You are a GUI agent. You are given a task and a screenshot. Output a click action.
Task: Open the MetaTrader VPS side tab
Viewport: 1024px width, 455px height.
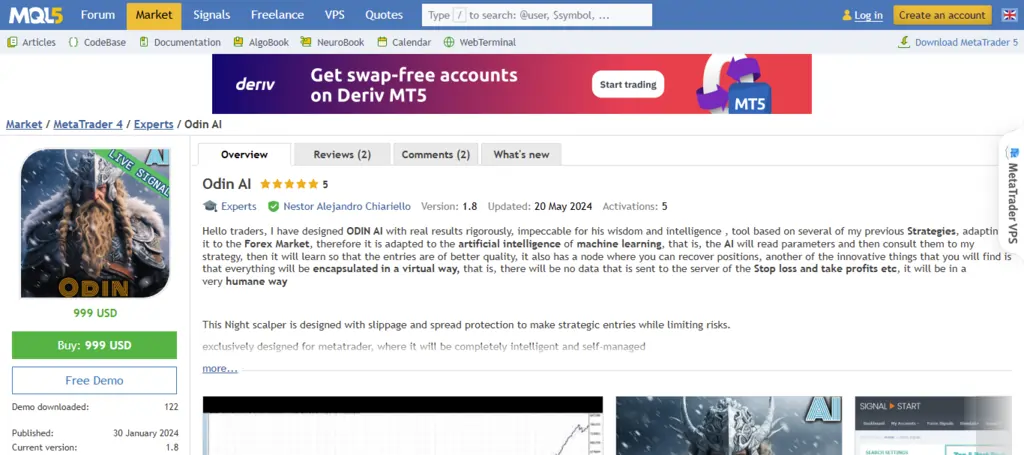(x=1013, y=196)
